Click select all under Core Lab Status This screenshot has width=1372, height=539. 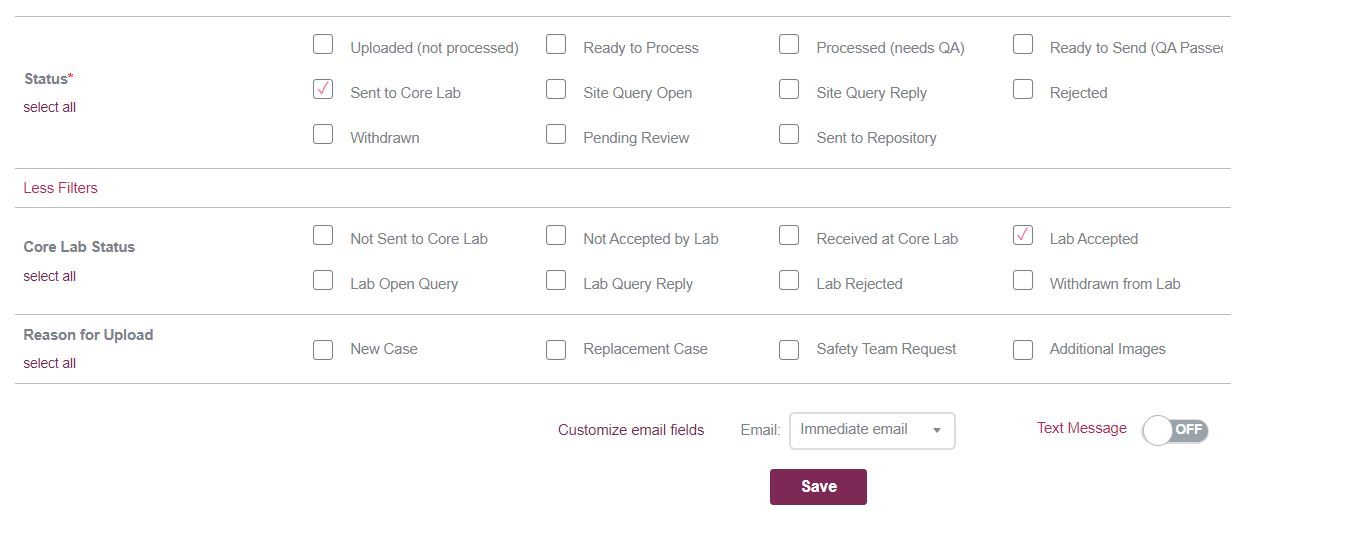click(x=50, y=276)
